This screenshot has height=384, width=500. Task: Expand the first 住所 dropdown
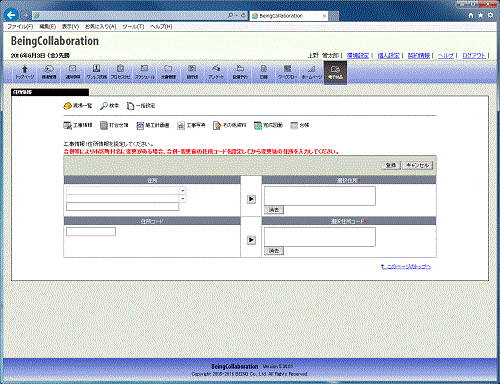183,190
